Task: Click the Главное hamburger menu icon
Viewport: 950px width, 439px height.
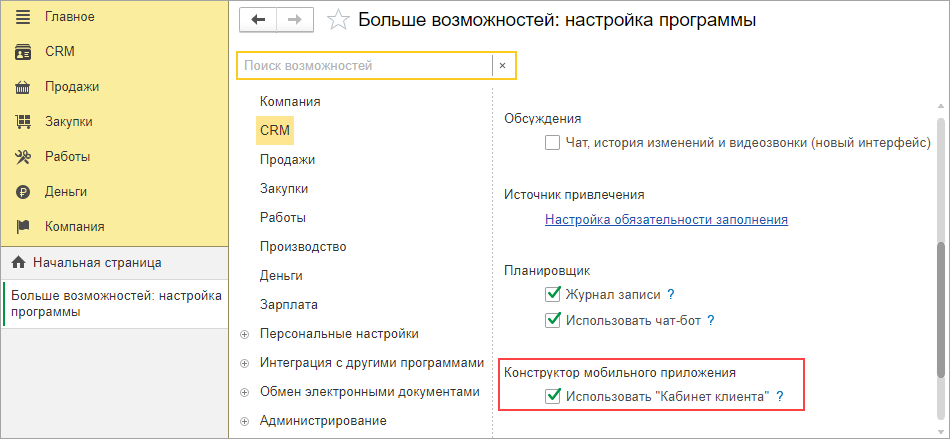Action: 23,17
